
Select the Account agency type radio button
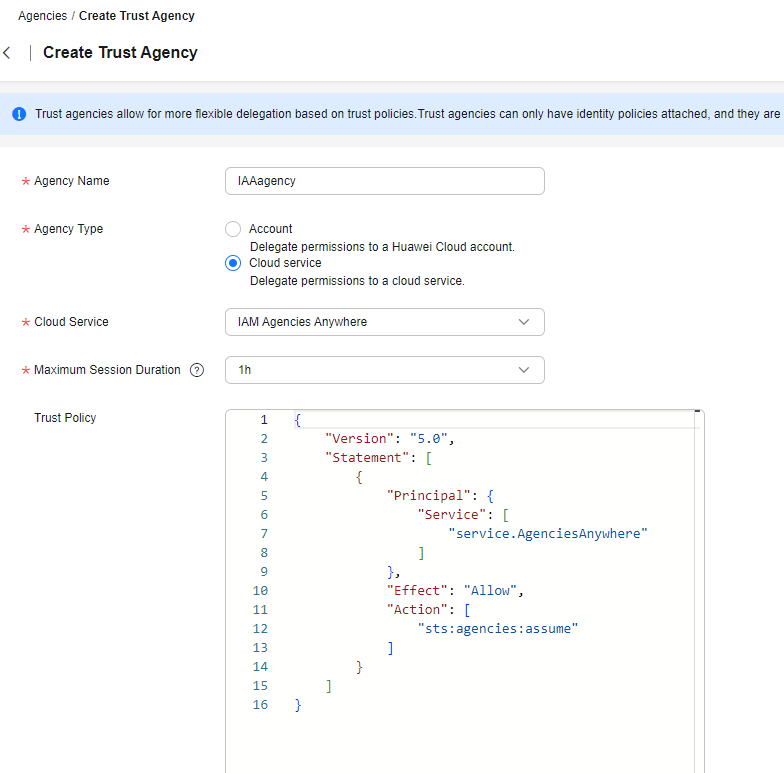coord(233,229)
